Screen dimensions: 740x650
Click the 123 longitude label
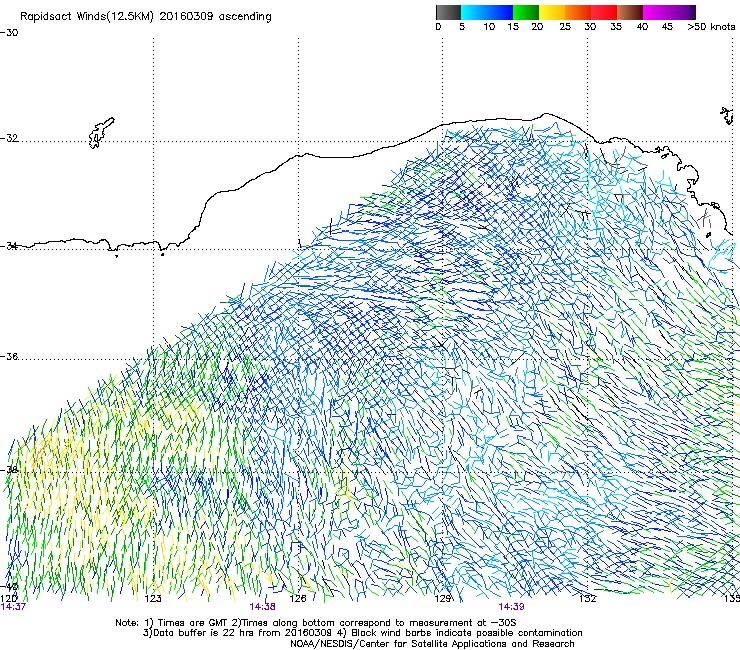pos(153,599)
